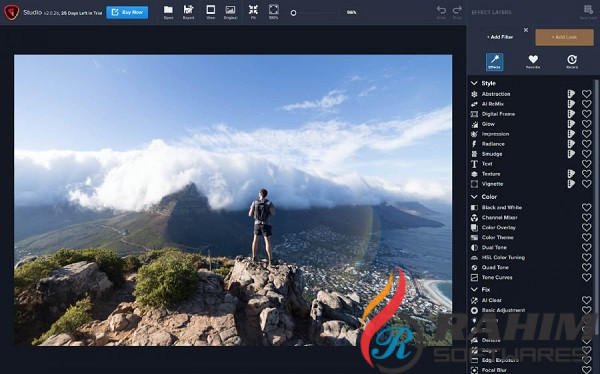Select the Text effect icon
The width and height of the screenshot is (600, 374).
[x=474, y=164]
